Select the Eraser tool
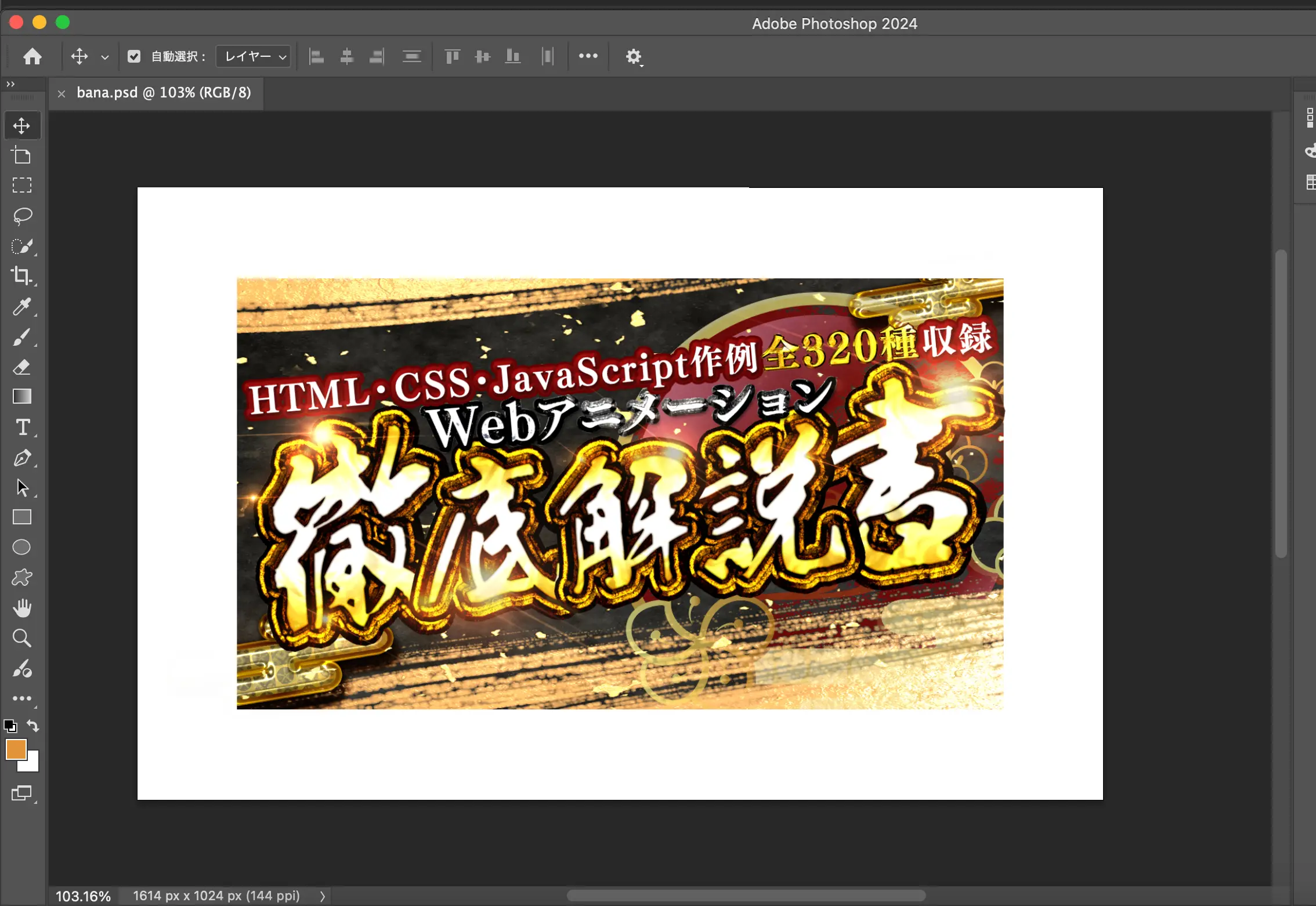 22,367
